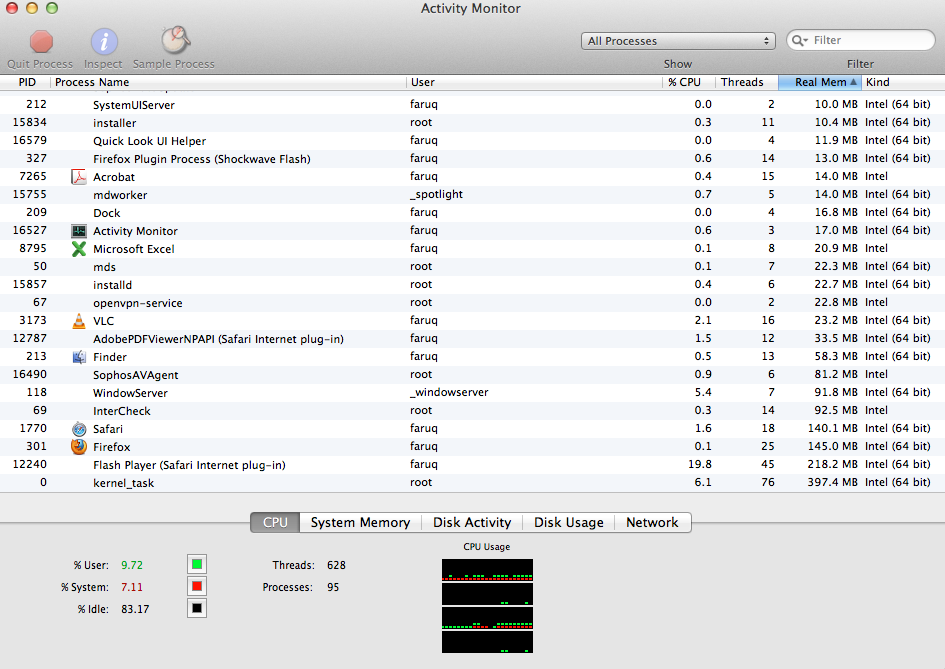Click the green % User color swatch
The width and height of the screenshot is (945, 669).
197,564
